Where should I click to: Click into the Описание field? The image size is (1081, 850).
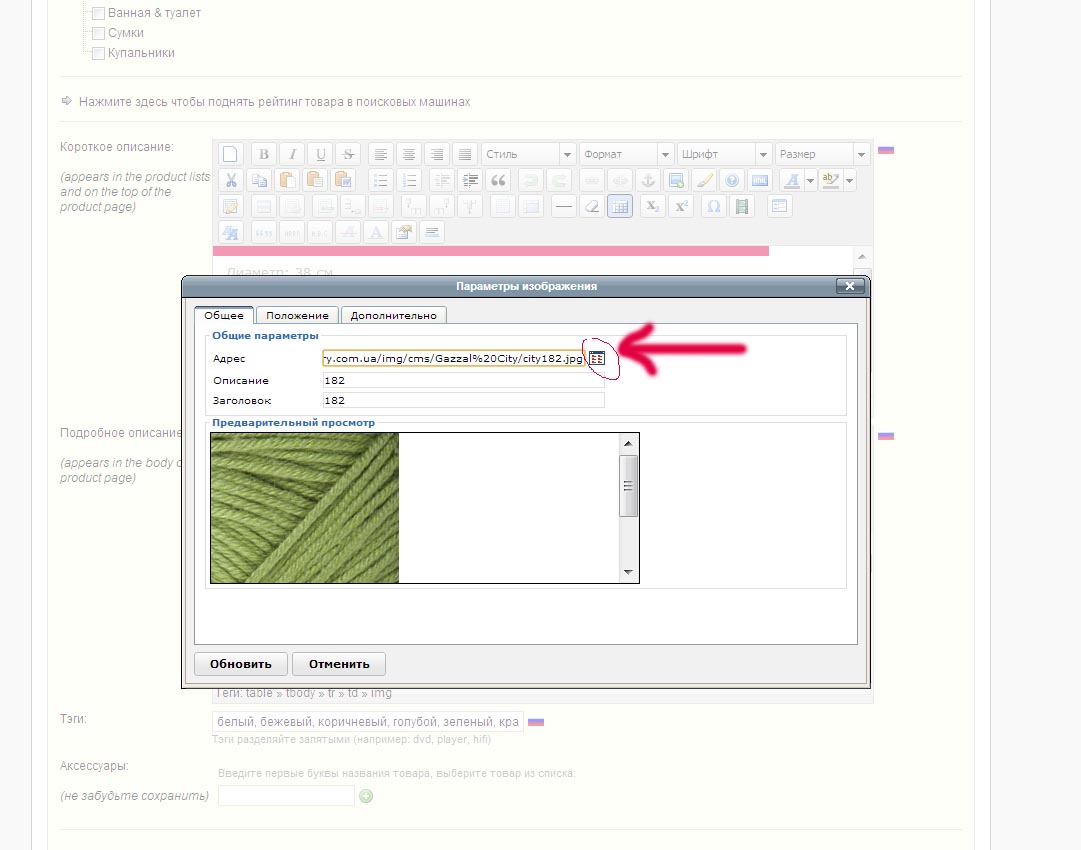coord(463,380)
